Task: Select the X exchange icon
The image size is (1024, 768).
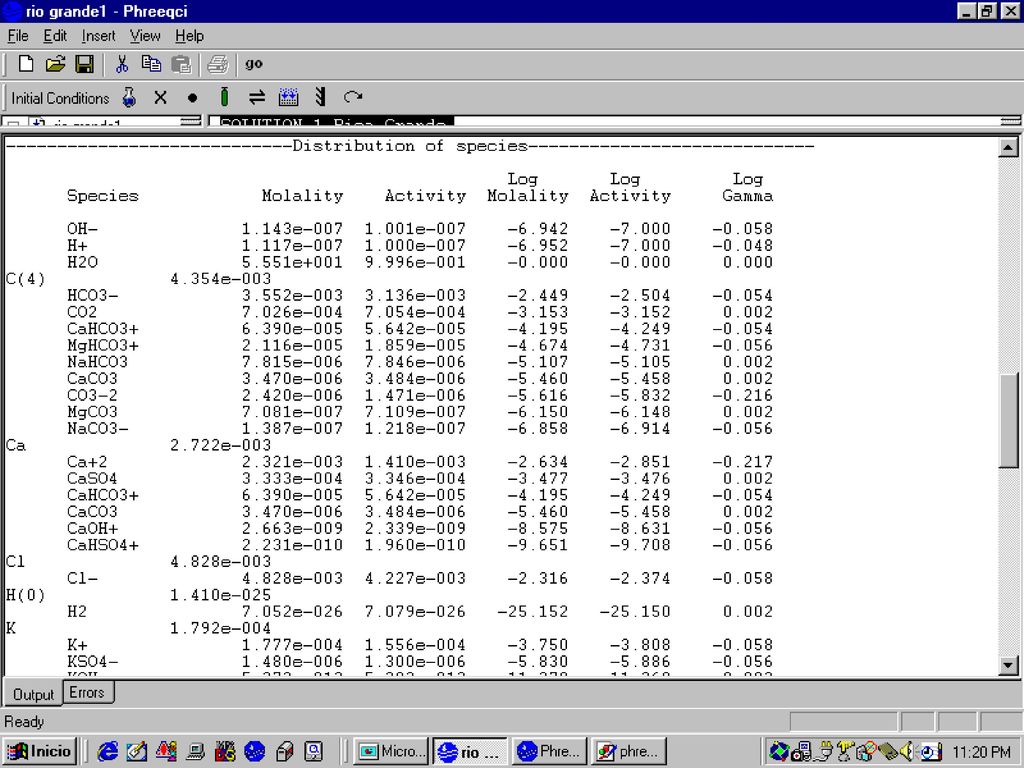Action: 160,98
